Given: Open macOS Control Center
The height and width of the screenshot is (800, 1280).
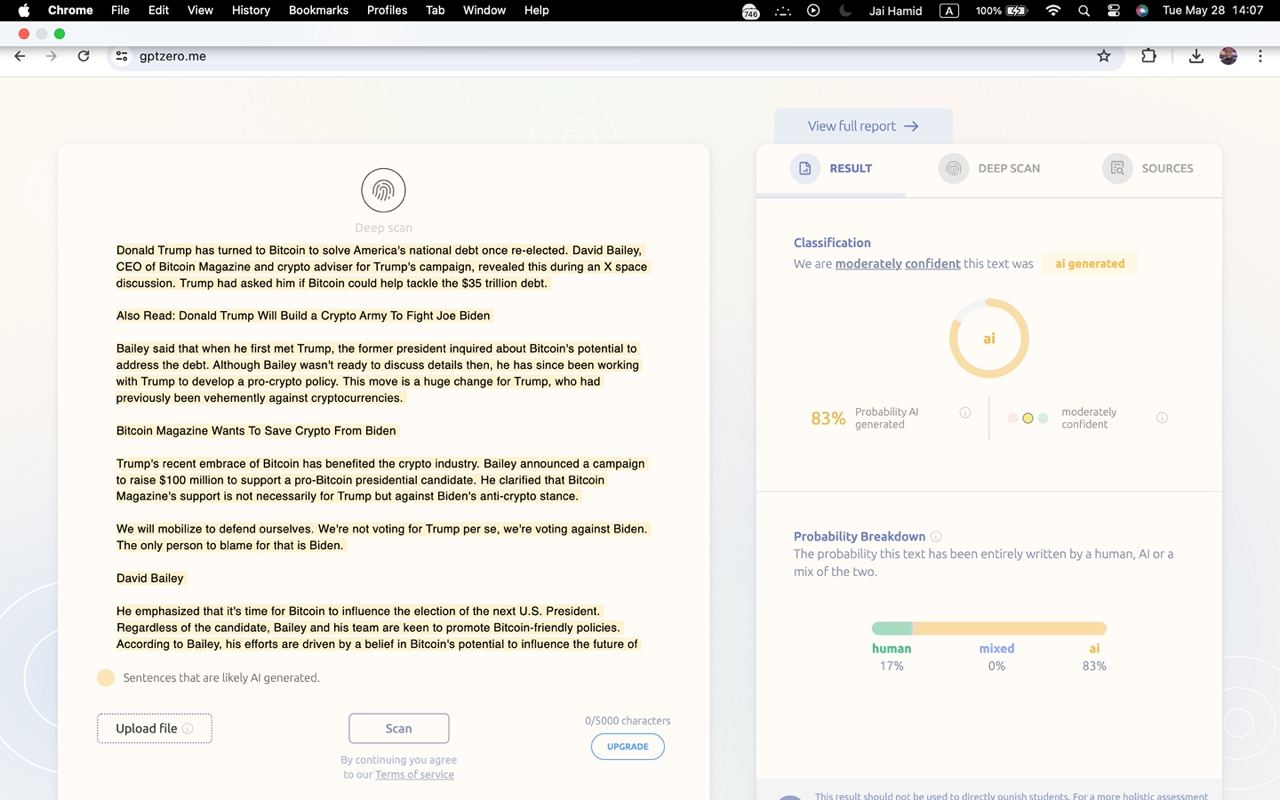Looking at the screenshot, I should pos(1114,10).
